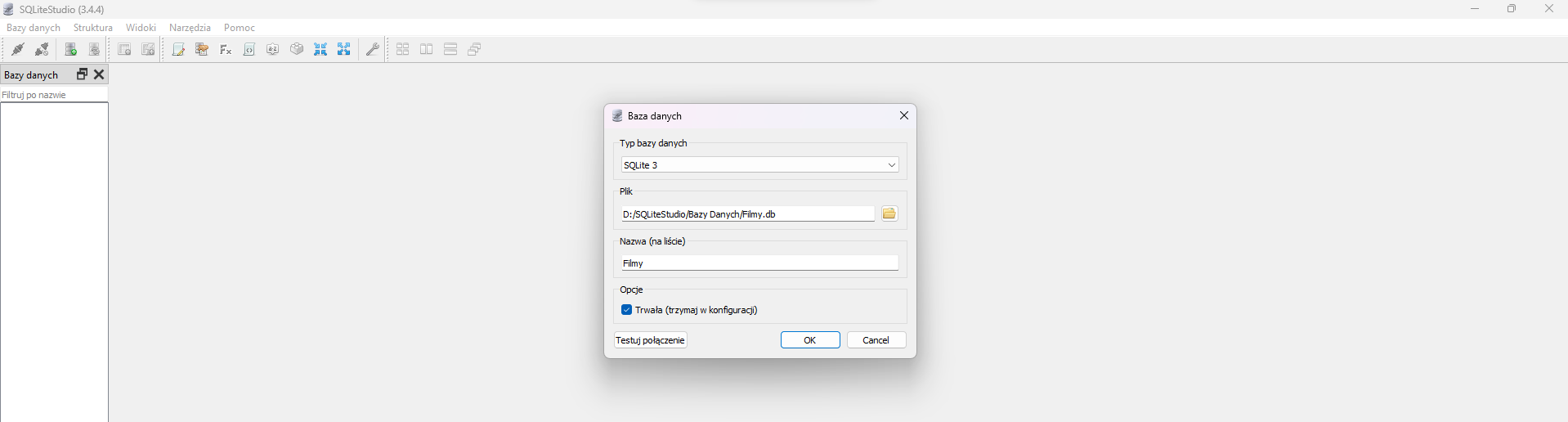1568x422 pixels.
Task: Open the Widoki menu
Action: tap(141, 28)
